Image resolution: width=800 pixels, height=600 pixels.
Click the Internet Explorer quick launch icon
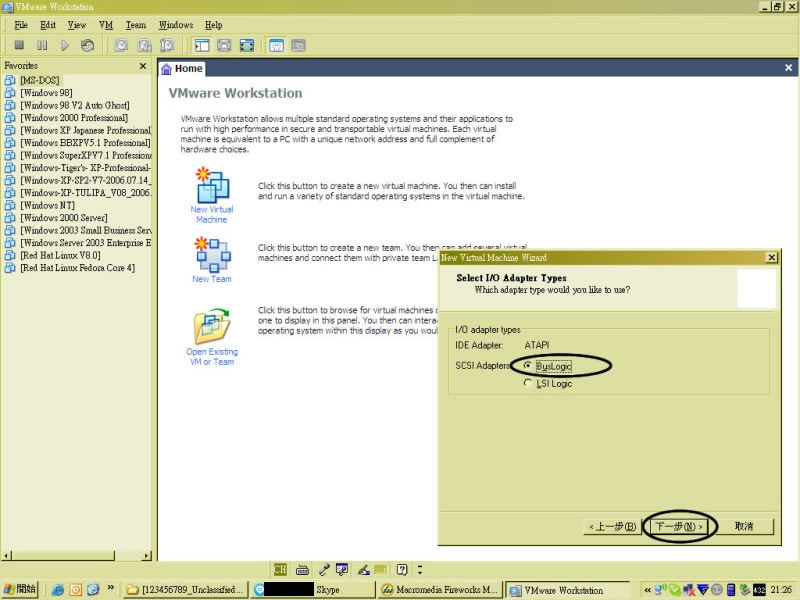coord(58,590)
